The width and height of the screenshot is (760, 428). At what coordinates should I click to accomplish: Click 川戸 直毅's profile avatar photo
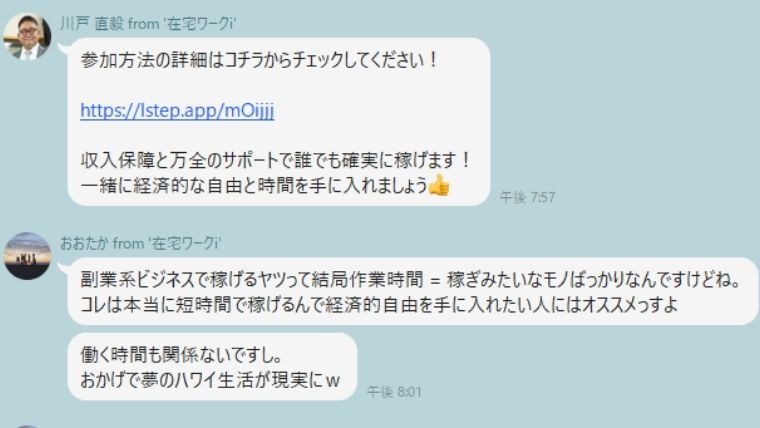pyautogui.click(x=27, y=36)
